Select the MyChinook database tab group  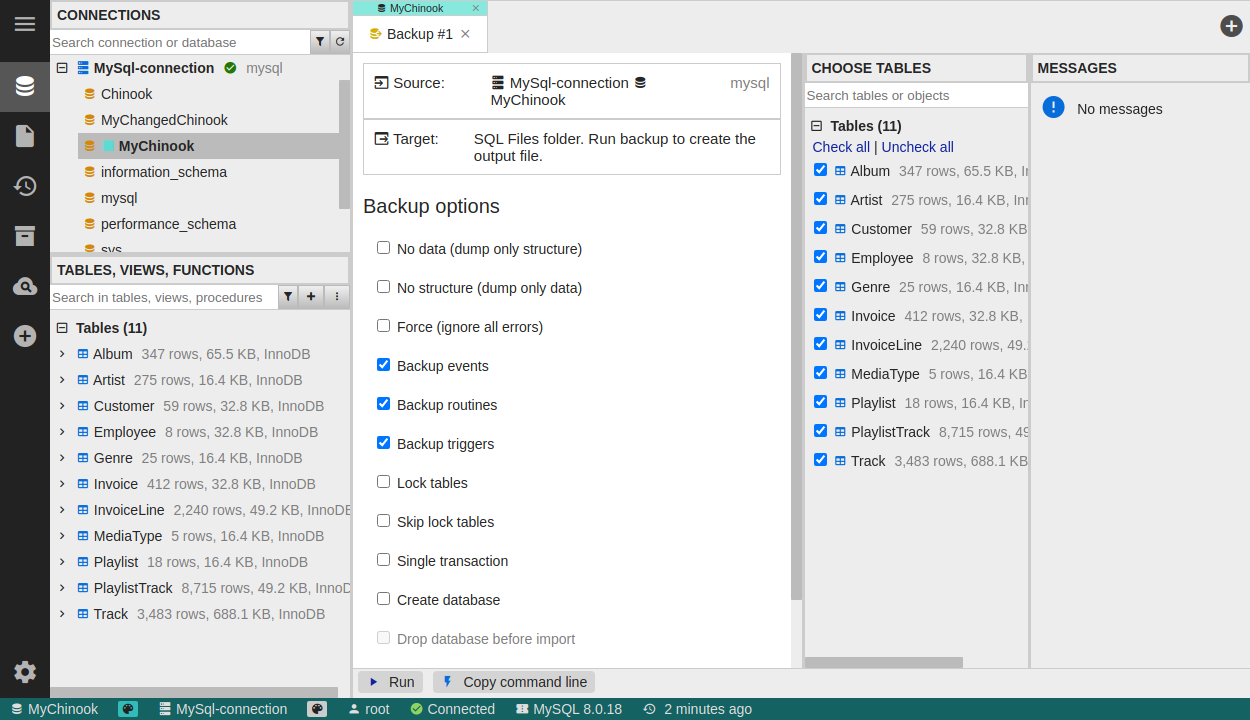[x=416, y=8]
